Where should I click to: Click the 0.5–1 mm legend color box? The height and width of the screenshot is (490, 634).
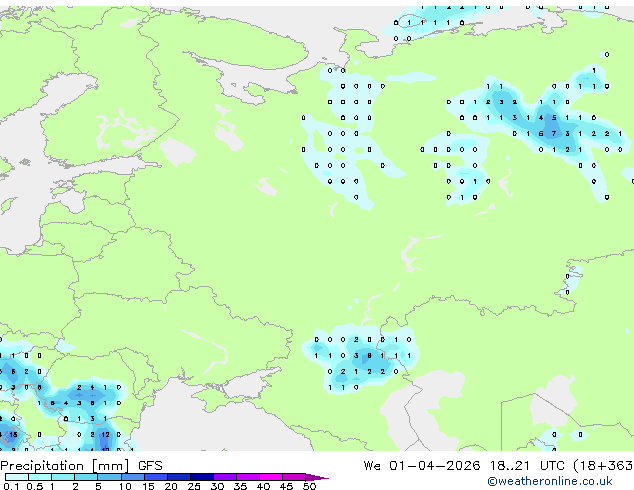pos(40,477)
